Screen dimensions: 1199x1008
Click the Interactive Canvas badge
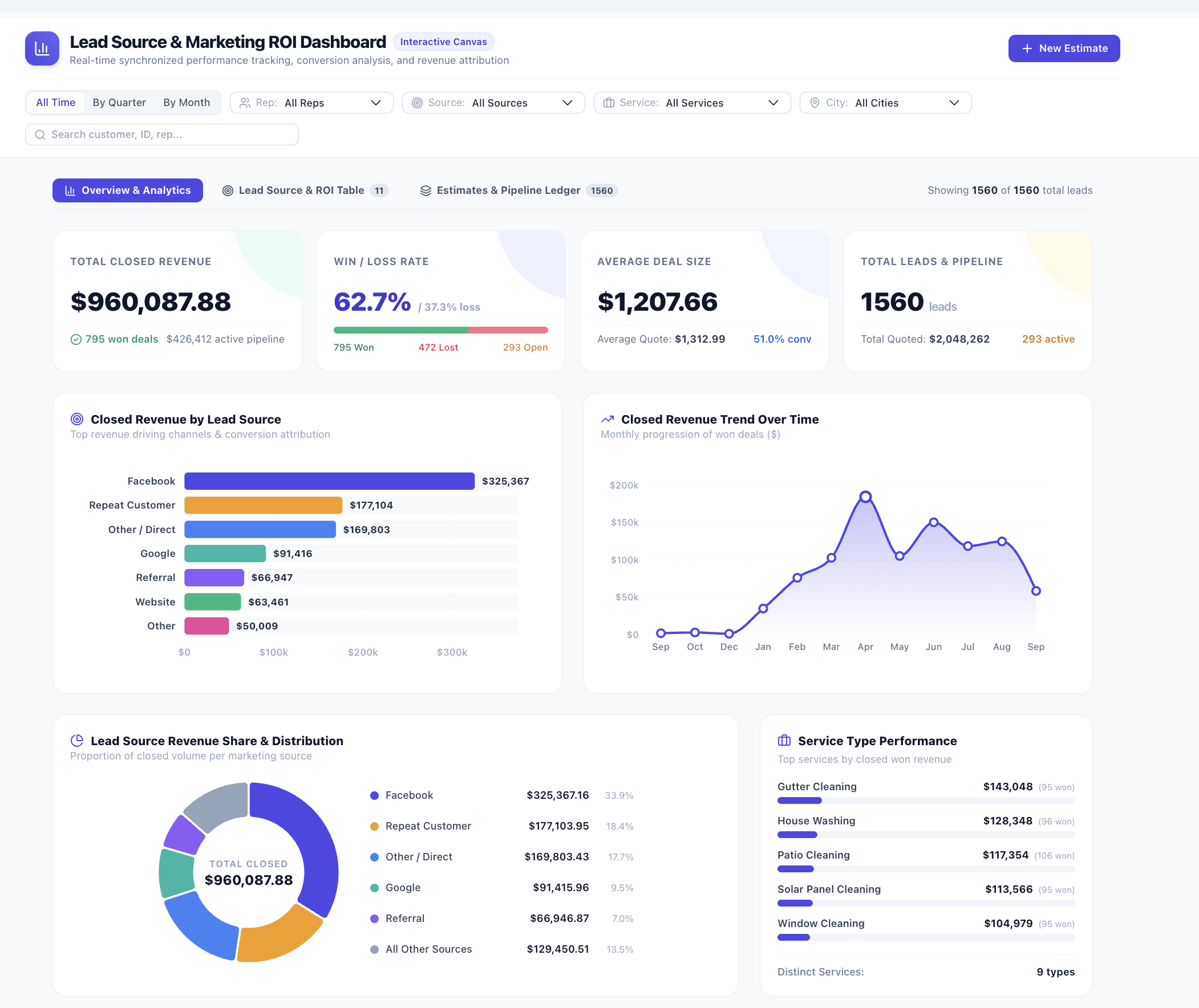(x=444, y=42)
